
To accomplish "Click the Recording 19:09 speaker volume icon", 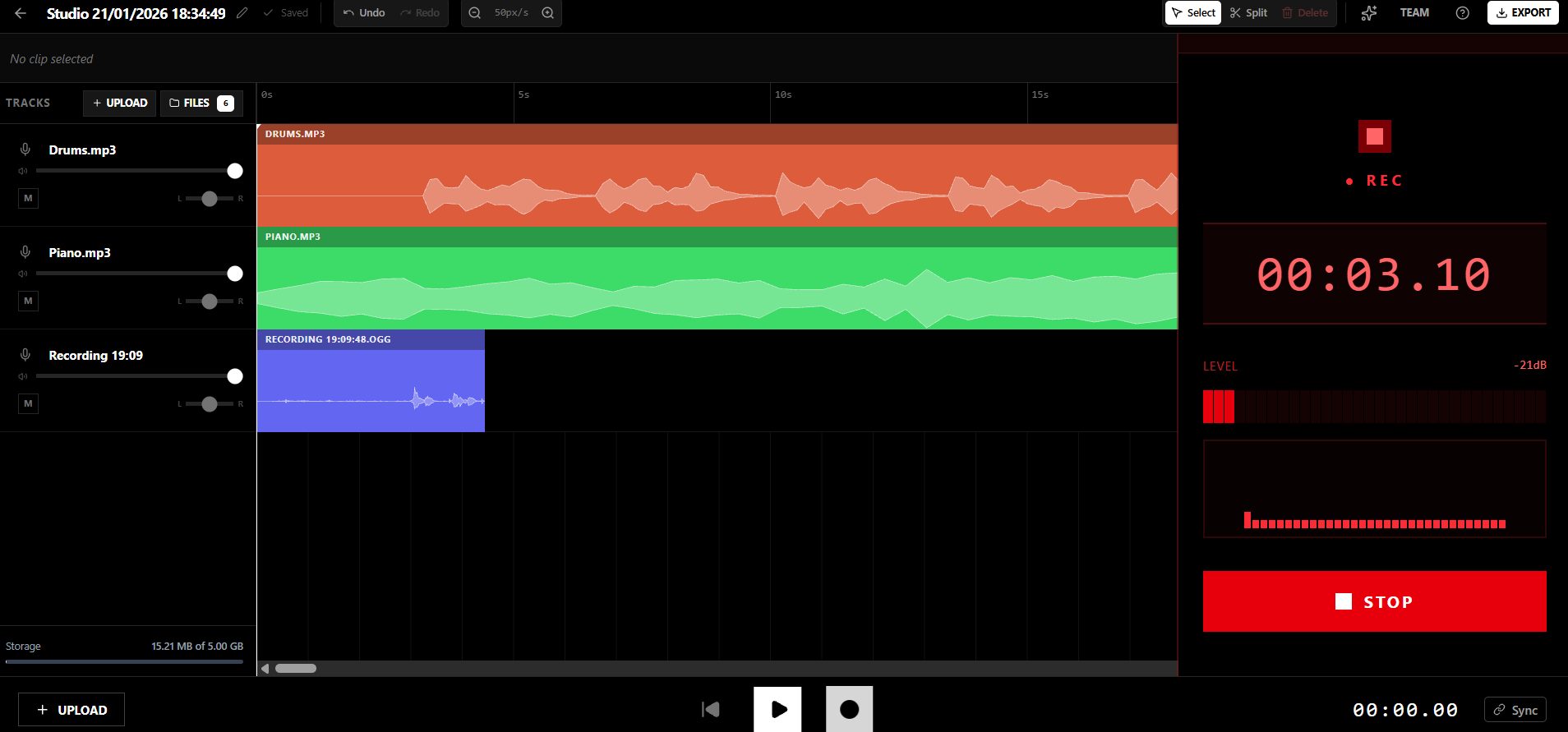I will pos(23,376).
